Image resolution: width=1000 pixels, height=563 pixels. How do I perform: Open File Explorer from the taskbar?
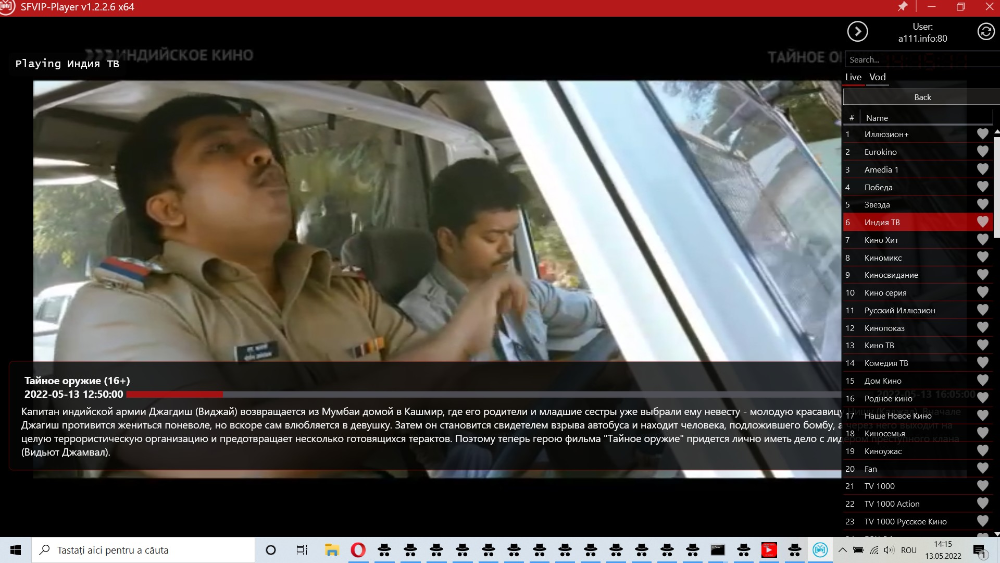click(332, 550)
